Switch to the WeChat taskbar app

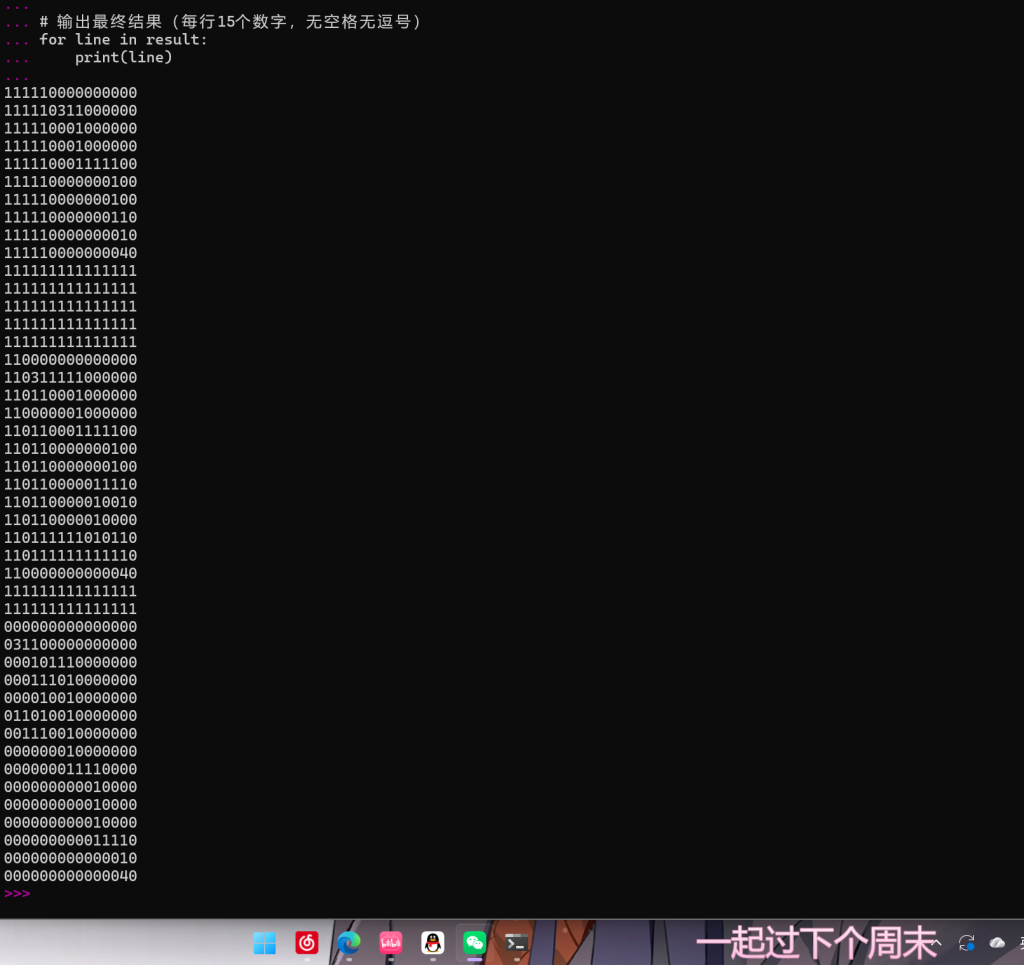click(x=475, y=943)
